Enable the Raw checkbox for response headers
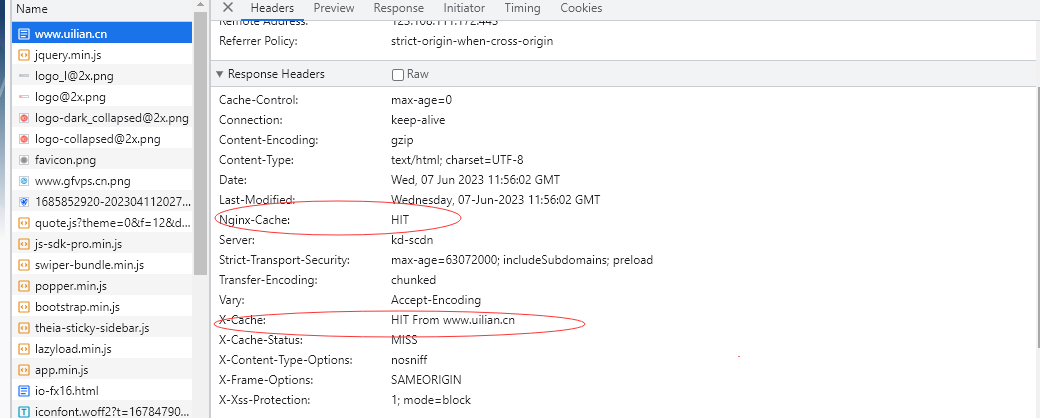 (398, 75)
